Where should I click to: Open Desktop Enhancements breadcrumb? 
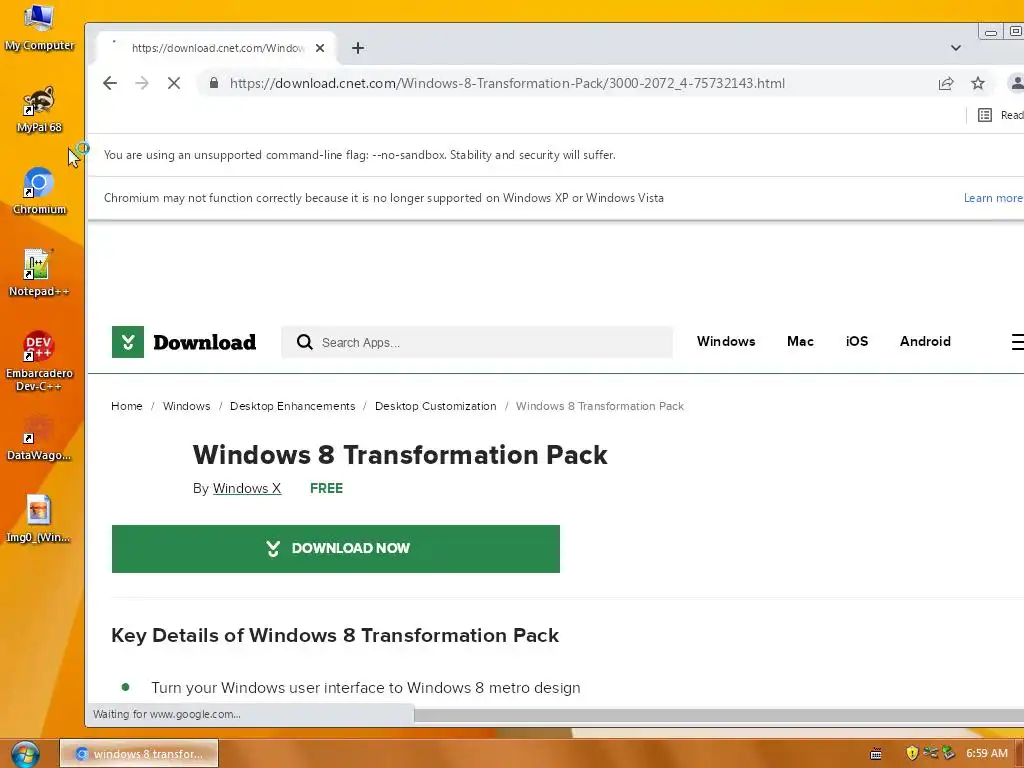click(x=293, y=406)
